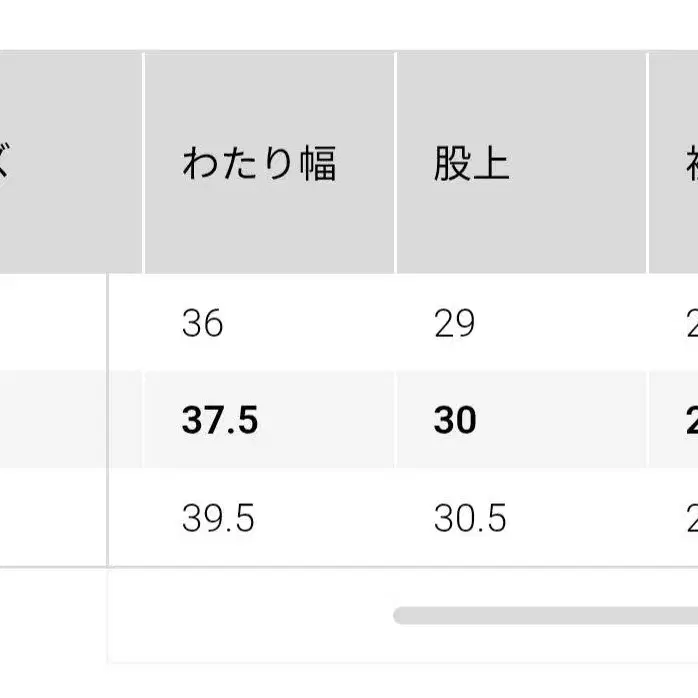
Task: Click the わたり幅 column header
Action: [x=259, y=163]
